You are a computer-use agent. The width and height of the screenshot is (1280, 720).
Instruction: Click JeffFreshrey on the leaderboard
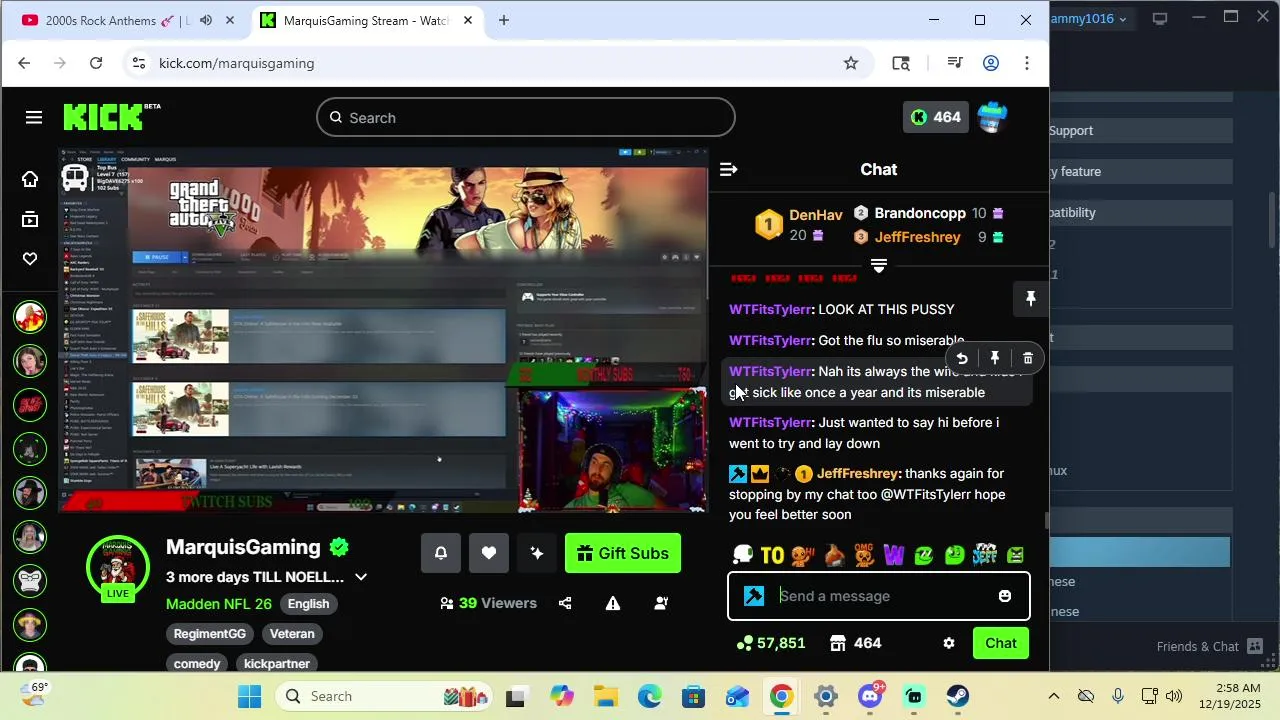pos(917,237)
